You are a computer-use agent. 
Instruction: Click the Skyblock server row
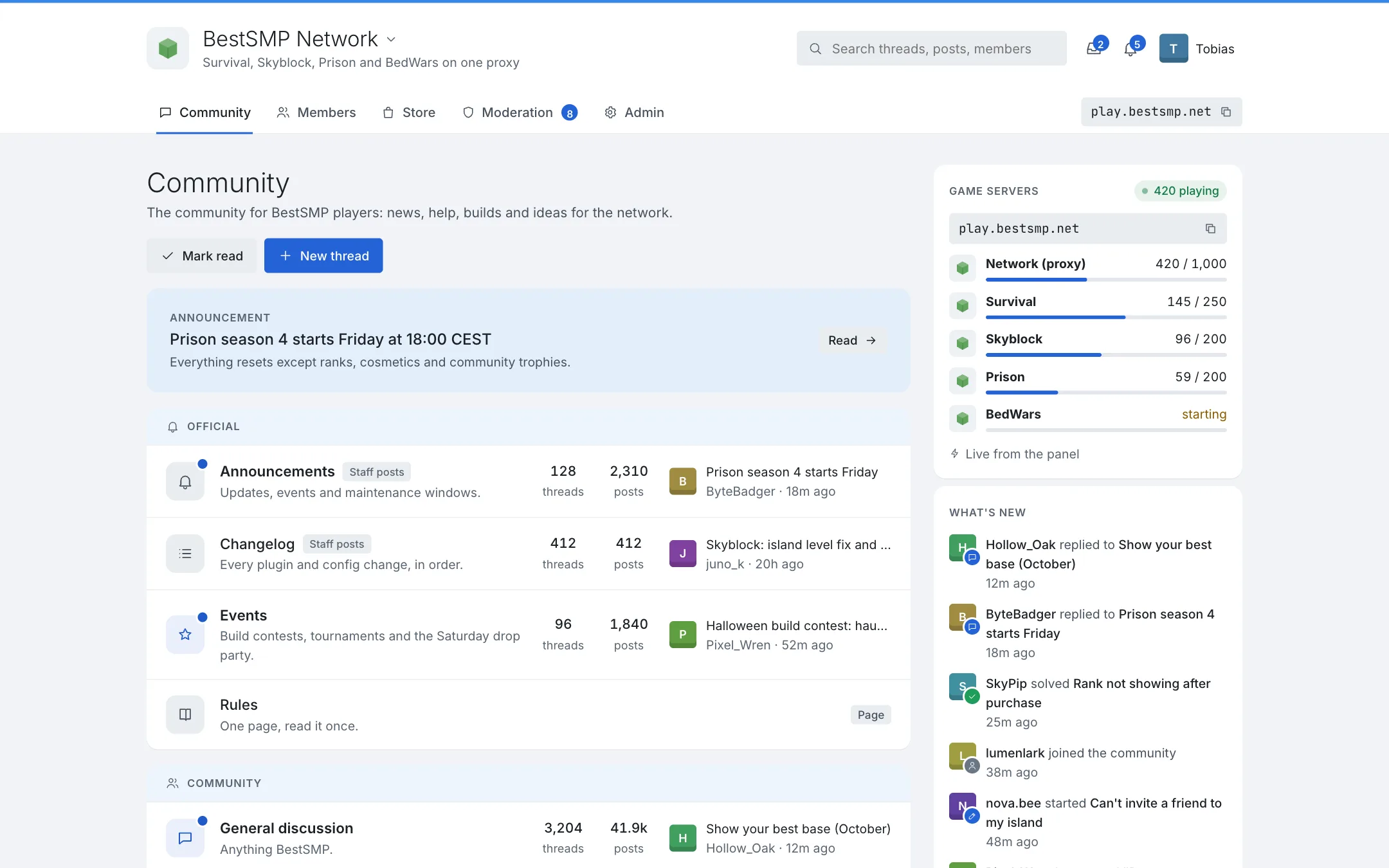1088,343
